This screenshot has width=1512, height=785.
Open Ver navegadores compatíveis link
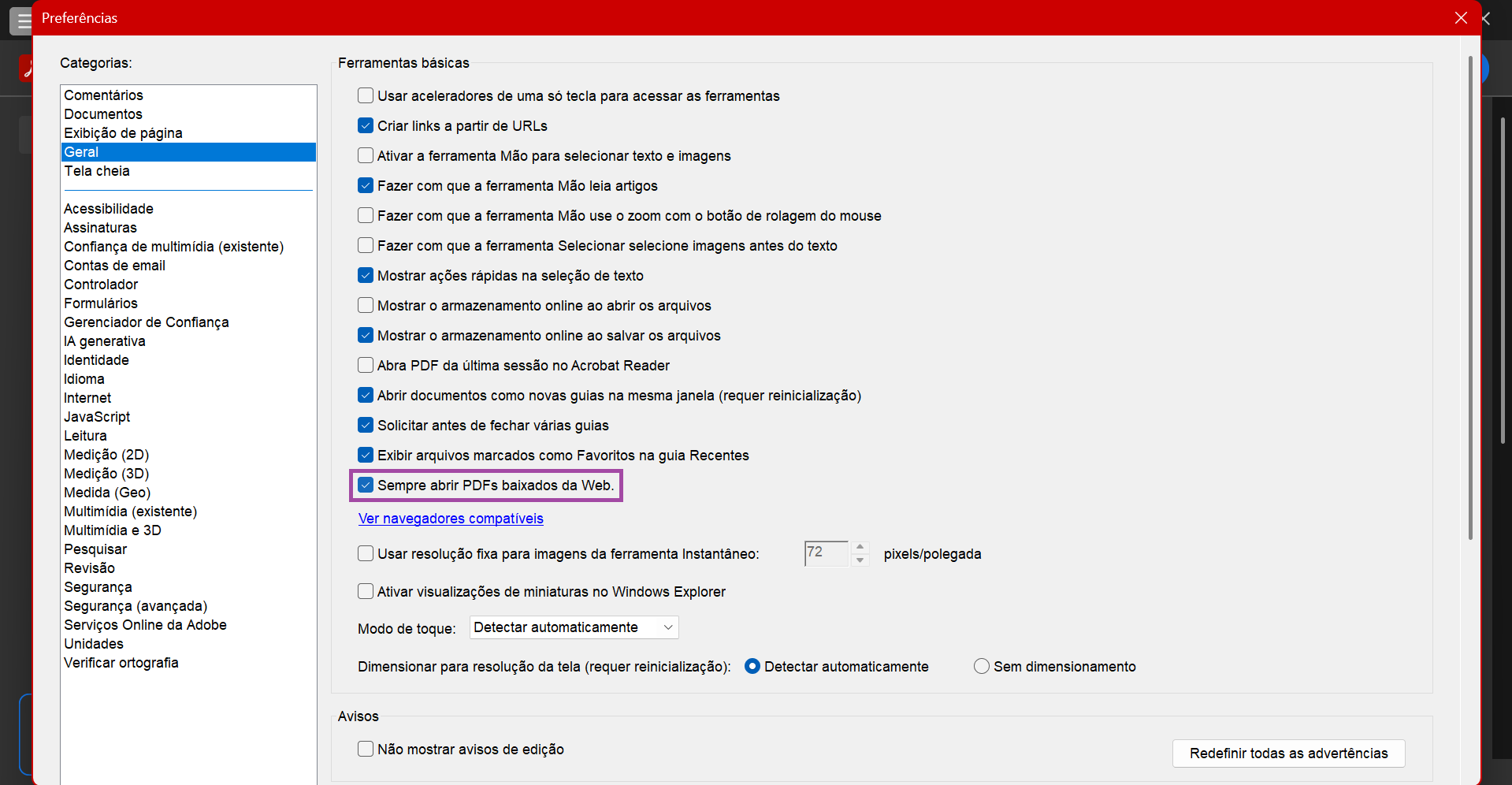point(451,518)
